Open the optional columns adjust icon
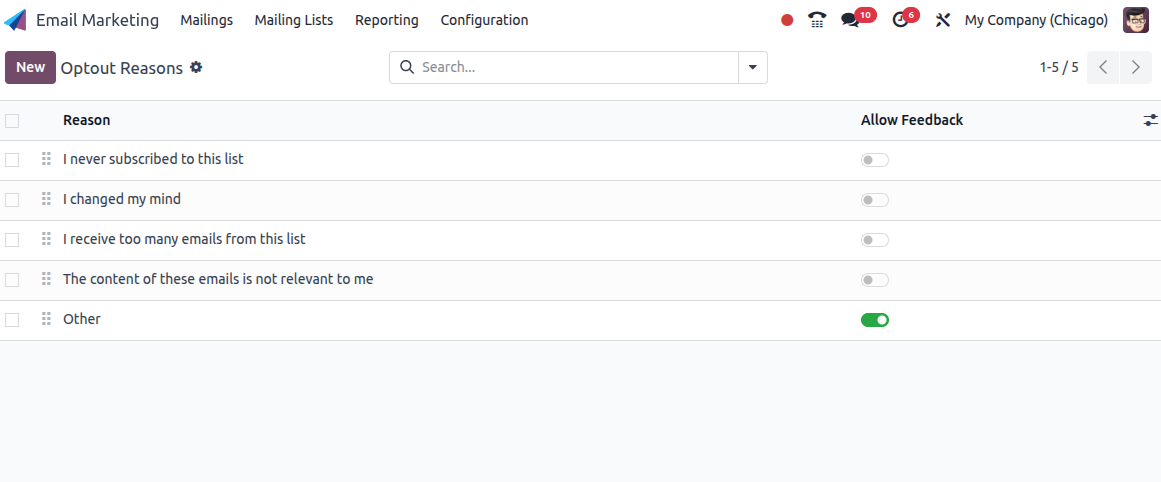This screenshot has width=1161, height=482. coord(1150,120)
